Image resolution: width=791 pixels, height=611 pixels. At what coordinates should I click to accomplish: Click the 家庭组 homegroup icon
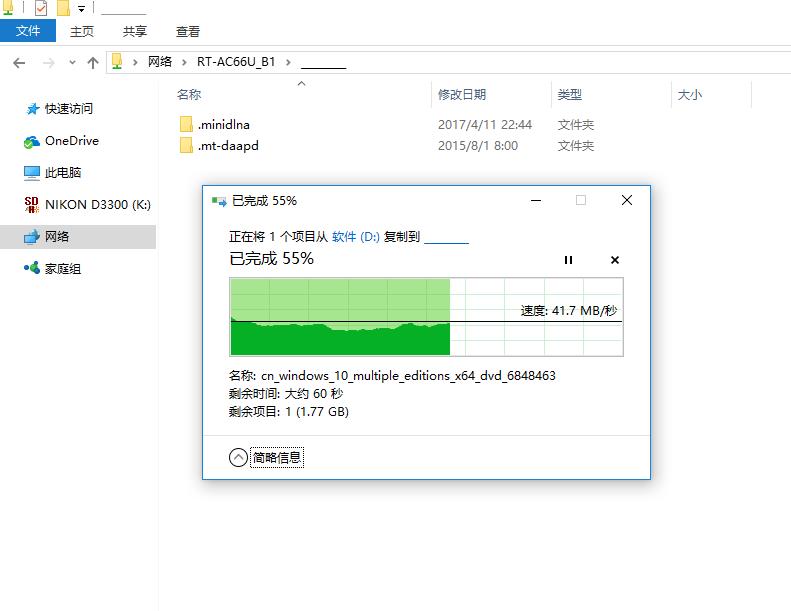tap(32, 268)
